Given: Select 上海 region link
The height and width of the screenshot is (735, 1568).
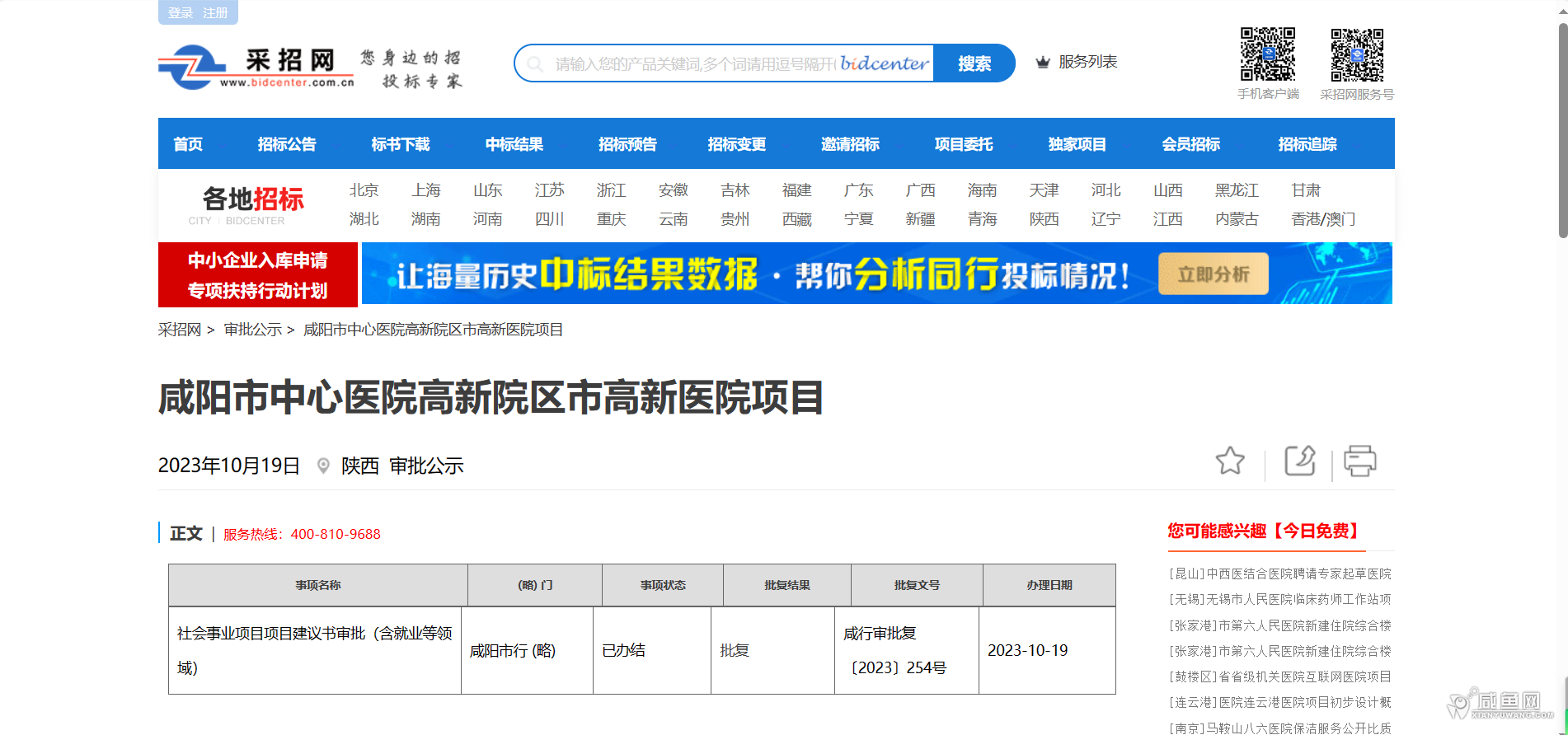Looking at the screenshot, I should (x=426, y=190).
